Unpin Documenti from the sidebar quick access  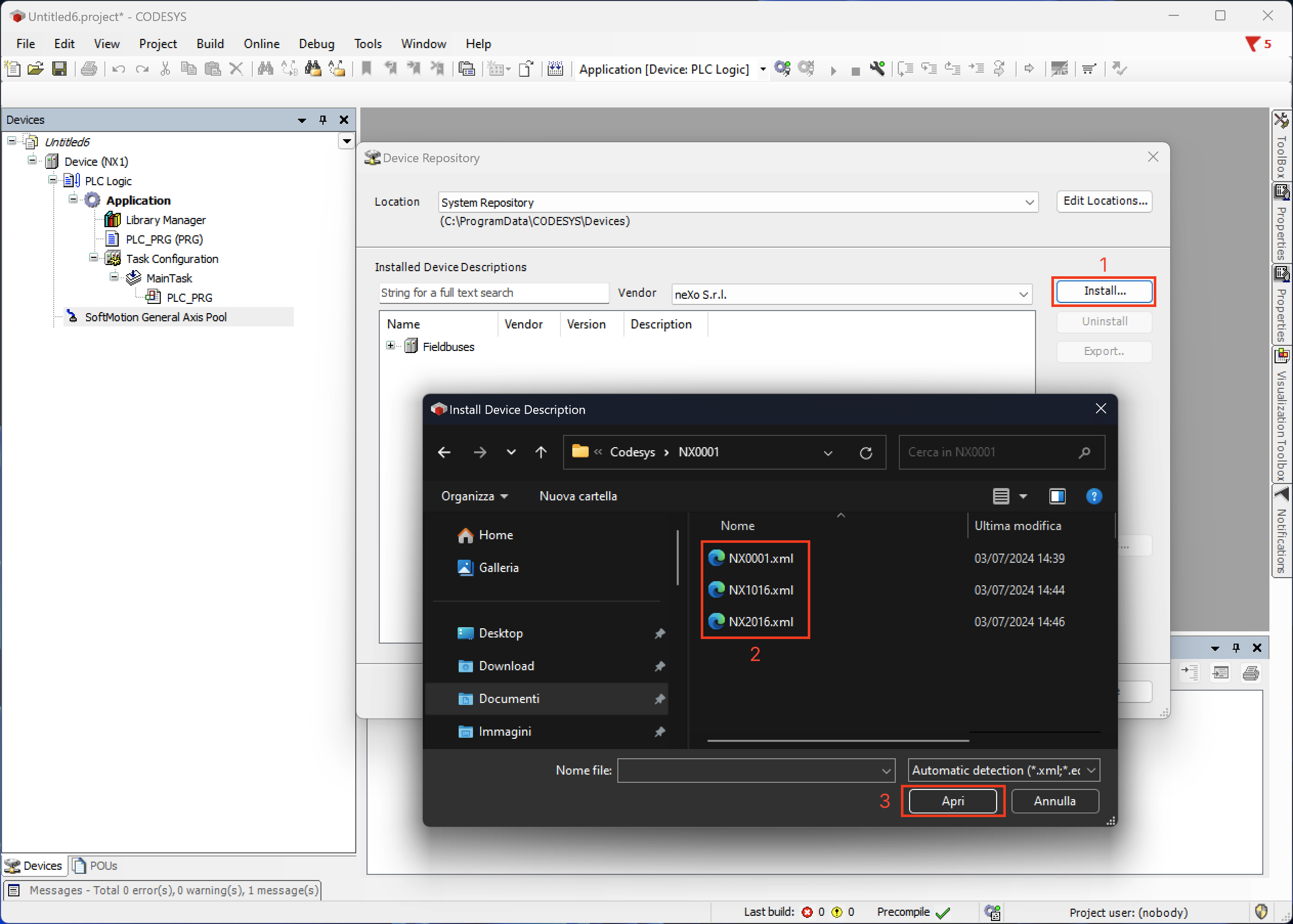pos(660,699)
